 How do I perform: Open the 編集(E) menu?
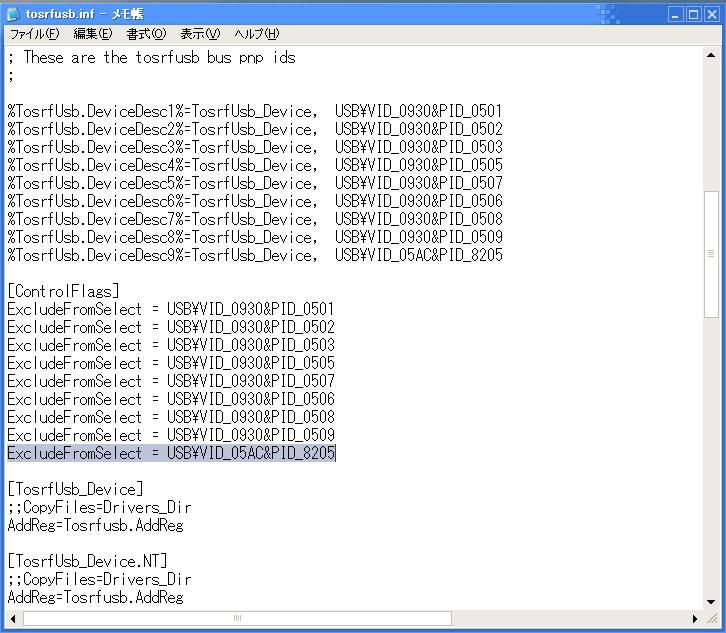[92, 34]
